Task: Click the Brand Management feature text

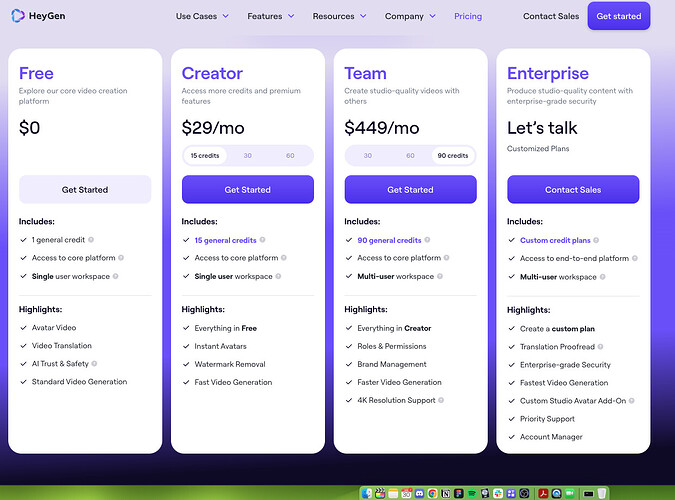Action: (392, 364)
